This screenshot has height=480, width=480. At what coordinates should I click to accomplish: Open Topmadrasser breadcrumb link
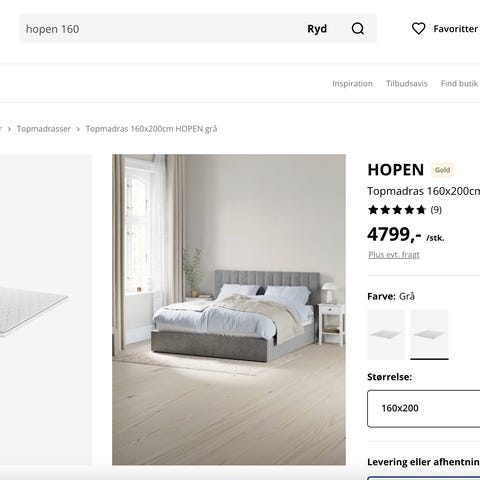[44, 129]
